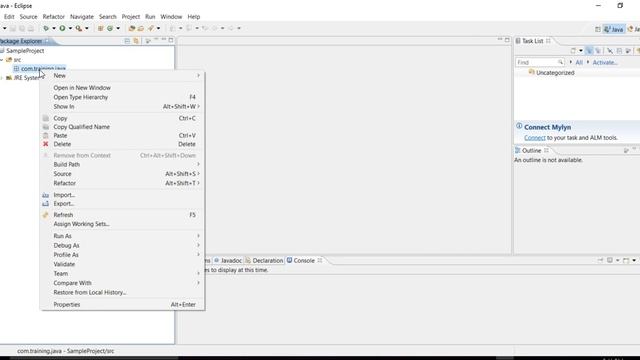Click the Debug bug toolbar icon
Viewport: 640px width, 360px height.
pyautogui.click(x=46, y=28)
